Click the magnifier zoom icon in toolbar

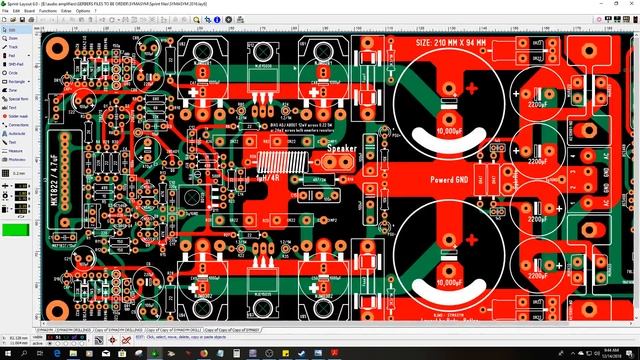197,20
